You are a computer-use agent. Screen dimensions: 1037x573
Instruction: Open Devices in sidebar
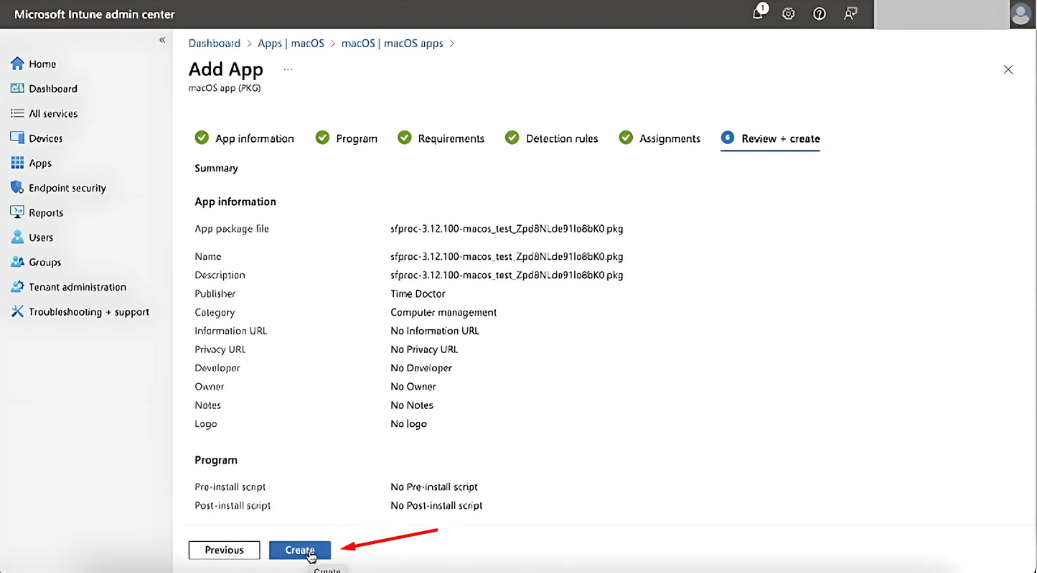point(36,138)
